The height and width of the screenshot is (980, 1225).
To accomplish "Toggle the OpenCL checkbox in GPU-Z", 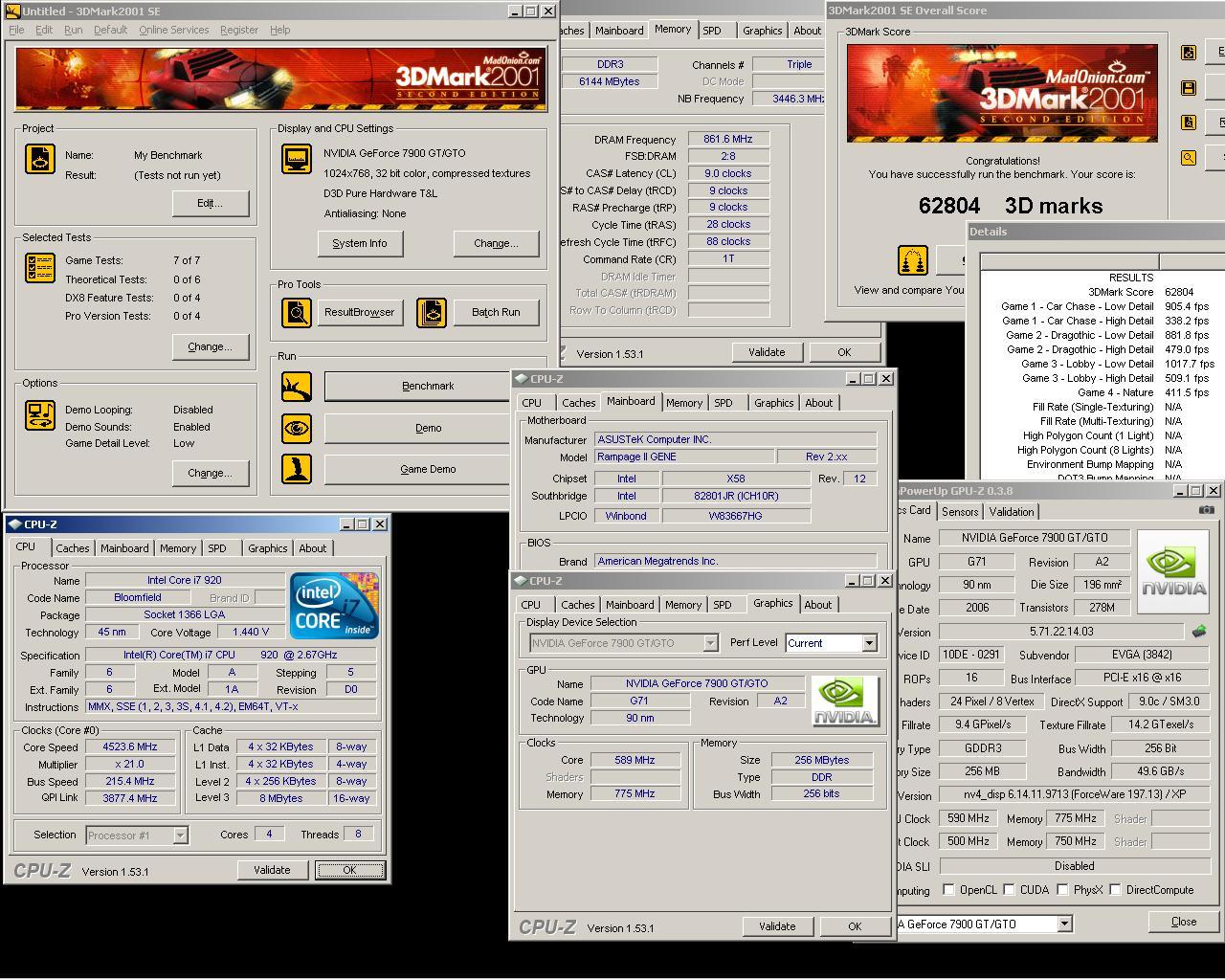I will 948,890.
